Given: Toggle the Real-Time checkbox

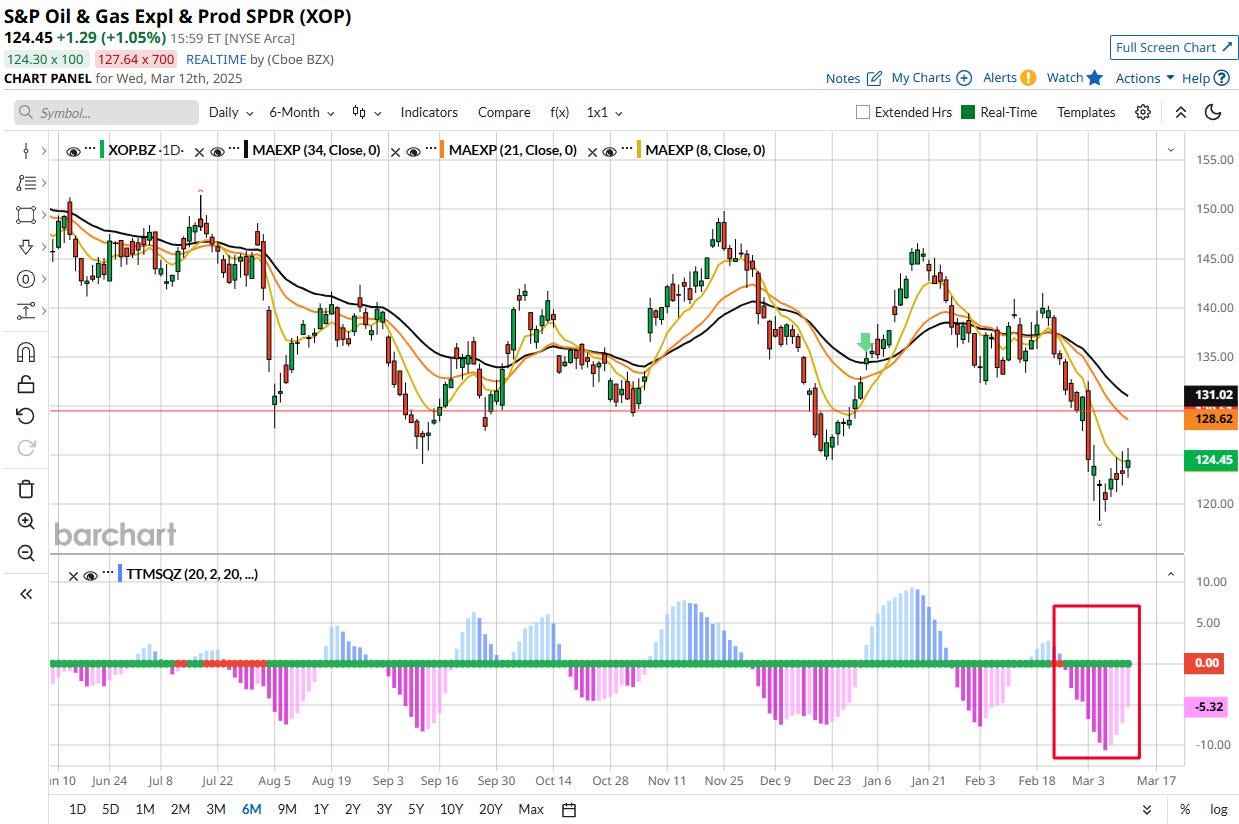Looking at the screenshot, I should (967, 112).
